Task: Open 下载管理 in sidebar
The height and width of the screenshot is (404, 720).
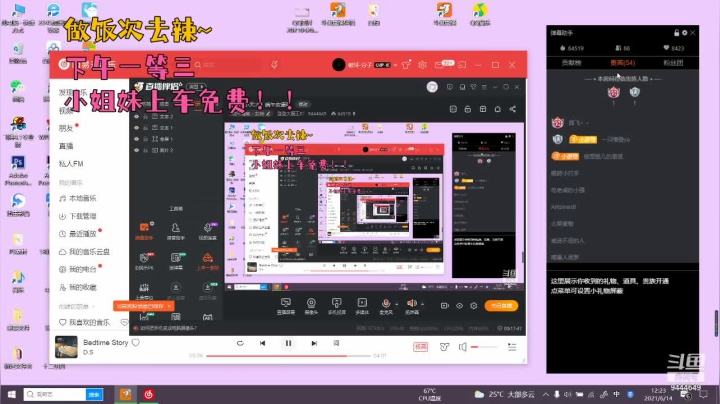Action: (78, 216)
